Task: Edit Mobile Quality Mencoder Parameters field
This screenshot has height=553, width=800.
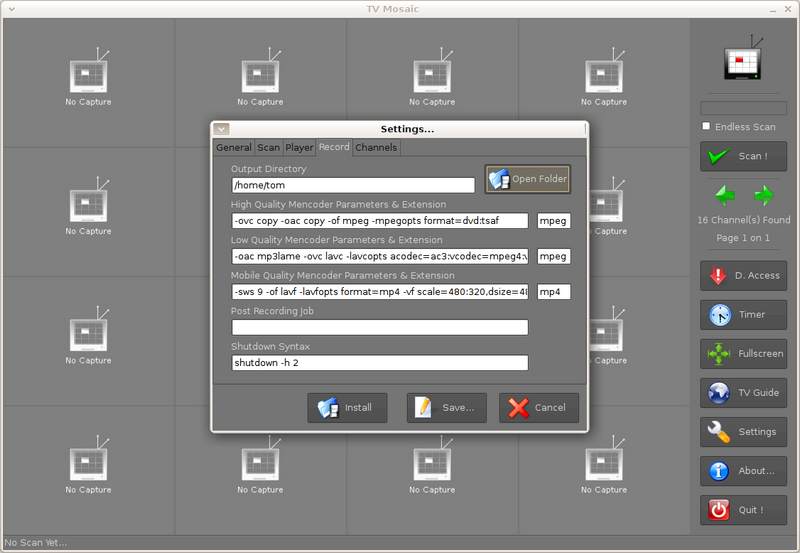Action: point(380,292)
